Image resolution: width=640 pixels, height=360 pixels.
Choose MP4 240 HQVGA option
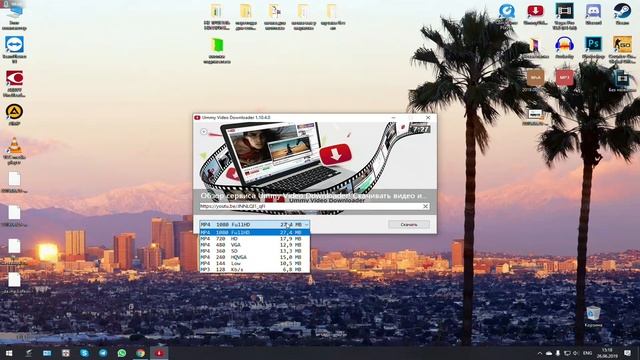point(254,257)
